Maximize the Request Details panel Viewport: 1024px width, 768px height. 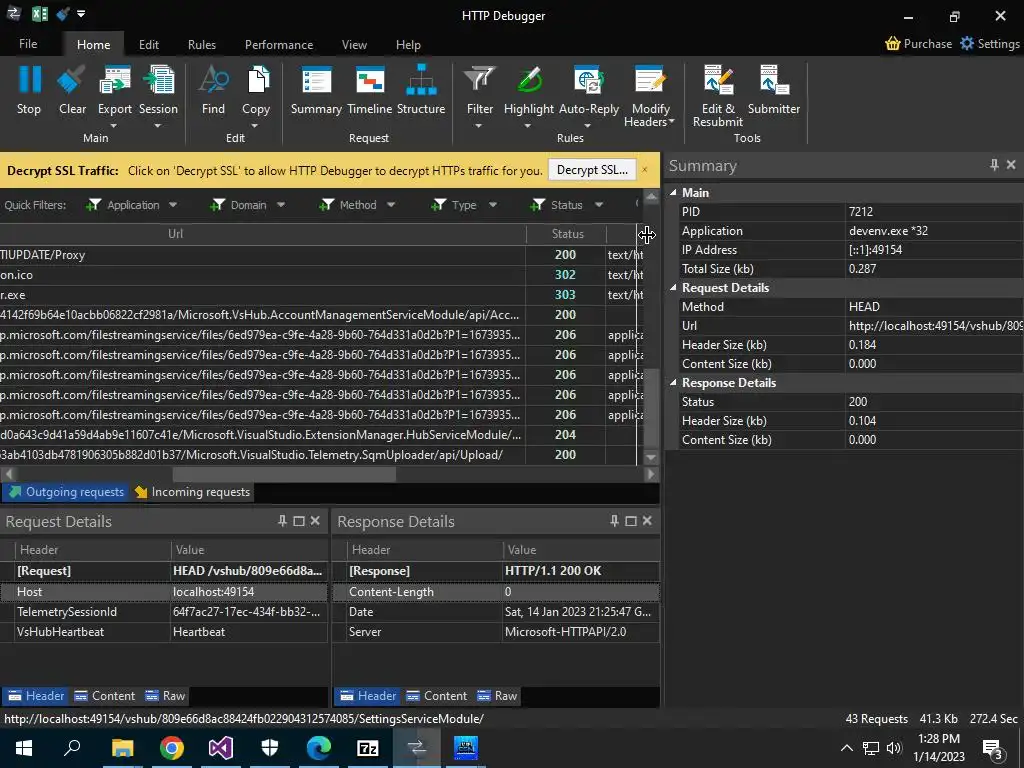[x=299, y=521]
